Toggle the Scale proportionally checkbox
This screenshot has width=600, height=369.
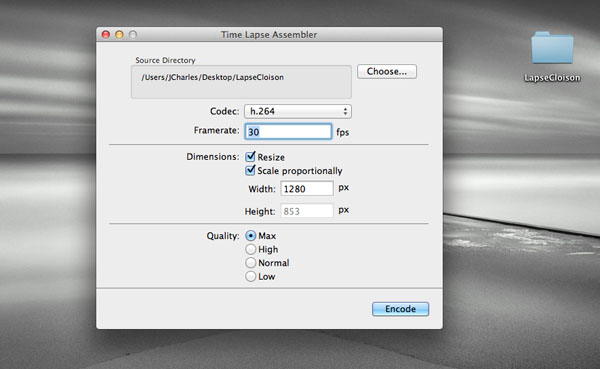tap(250, 170)
